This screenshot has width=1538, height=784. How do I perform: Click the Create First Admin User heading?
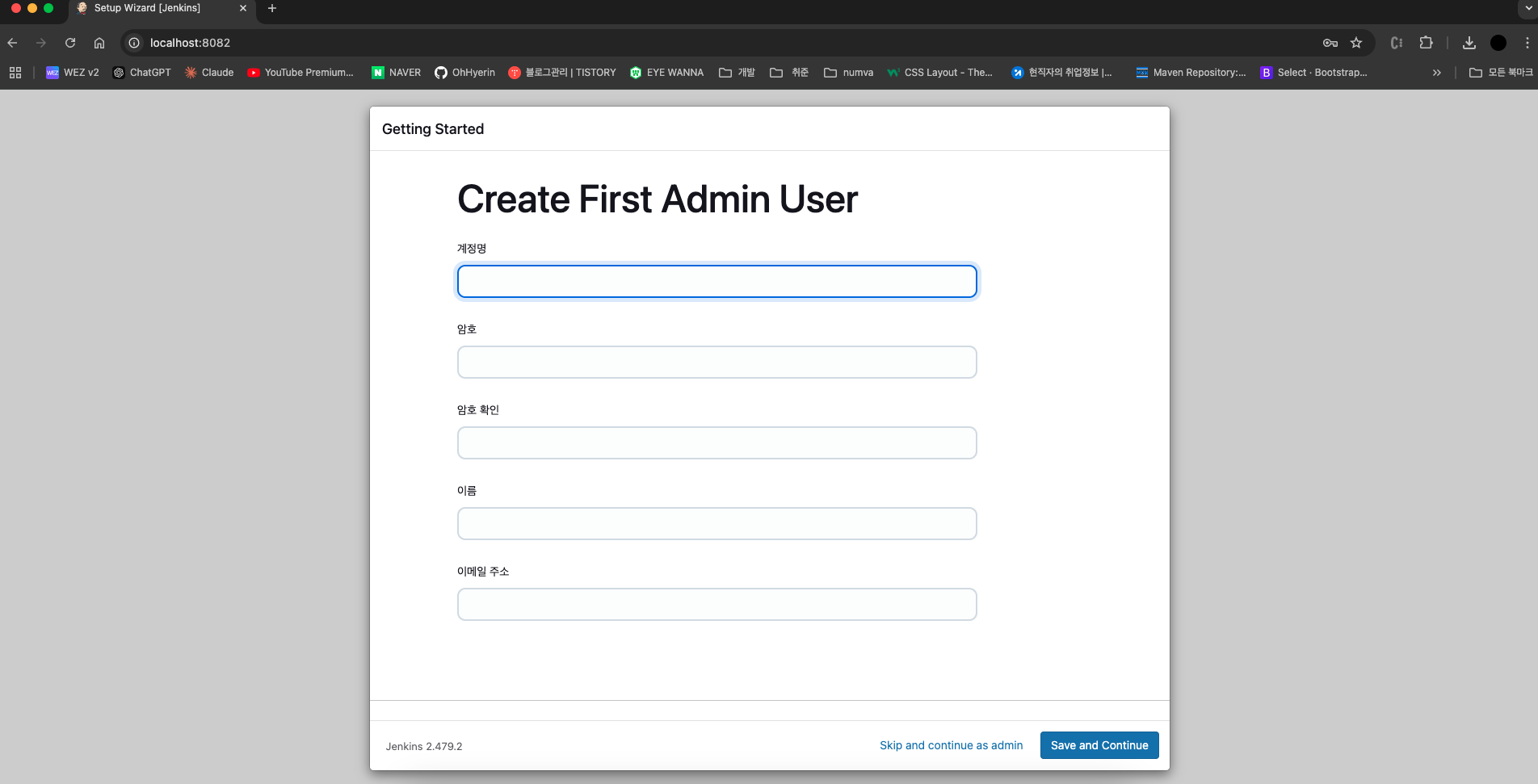click(658, 199)
